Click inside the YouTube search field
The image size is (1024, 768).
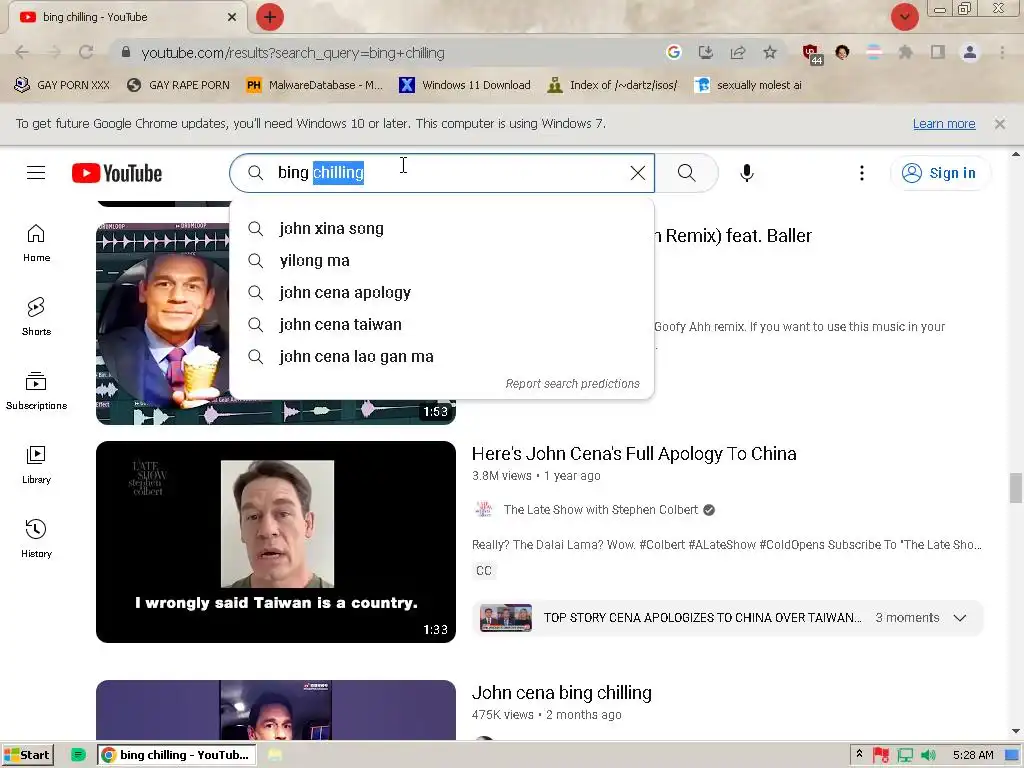point(441,173)
